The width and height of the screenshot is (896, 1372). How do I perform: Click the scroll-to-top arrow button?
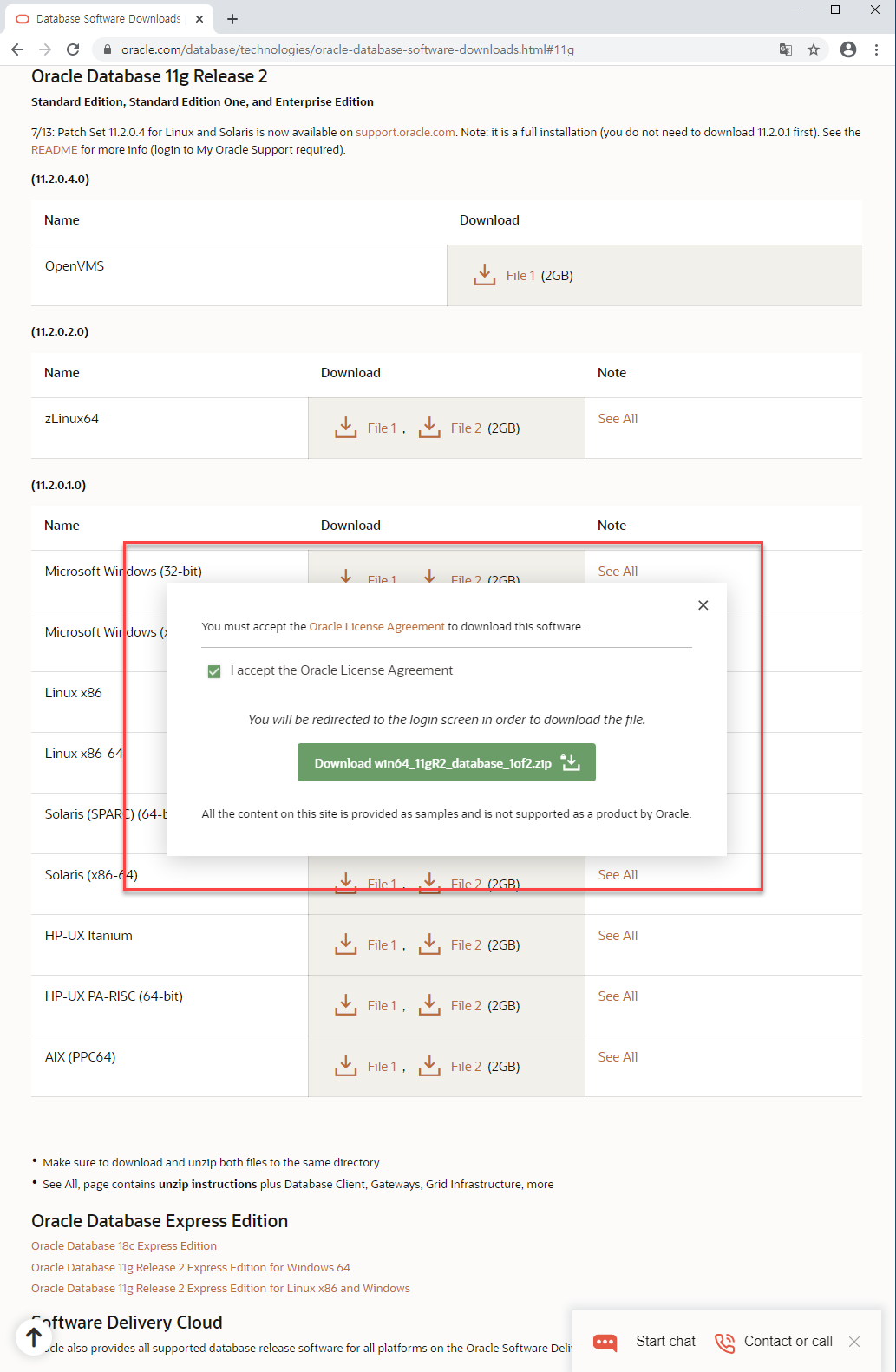34,1337
